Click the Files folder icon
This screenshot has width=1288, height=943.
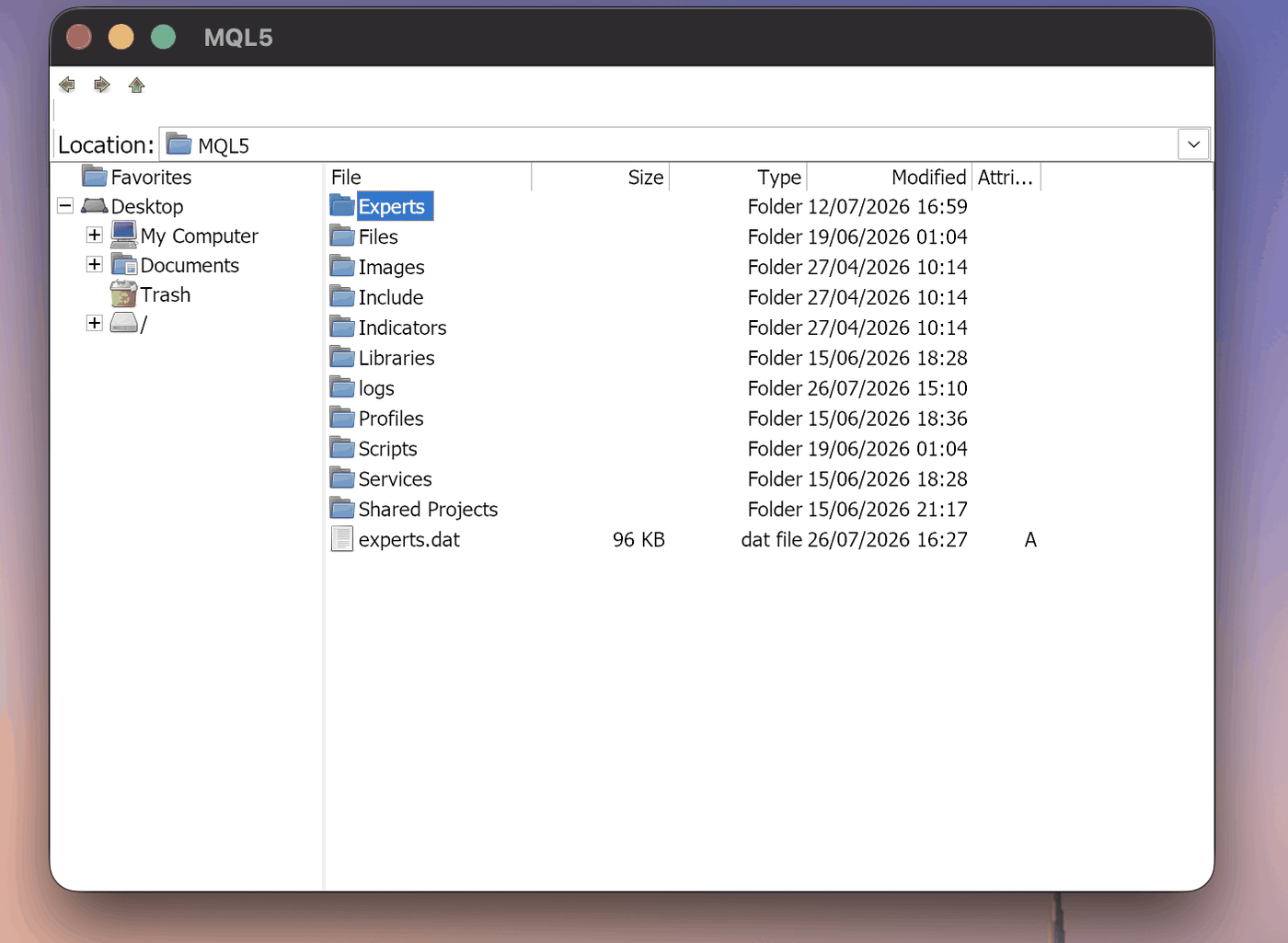coord(342,236)
